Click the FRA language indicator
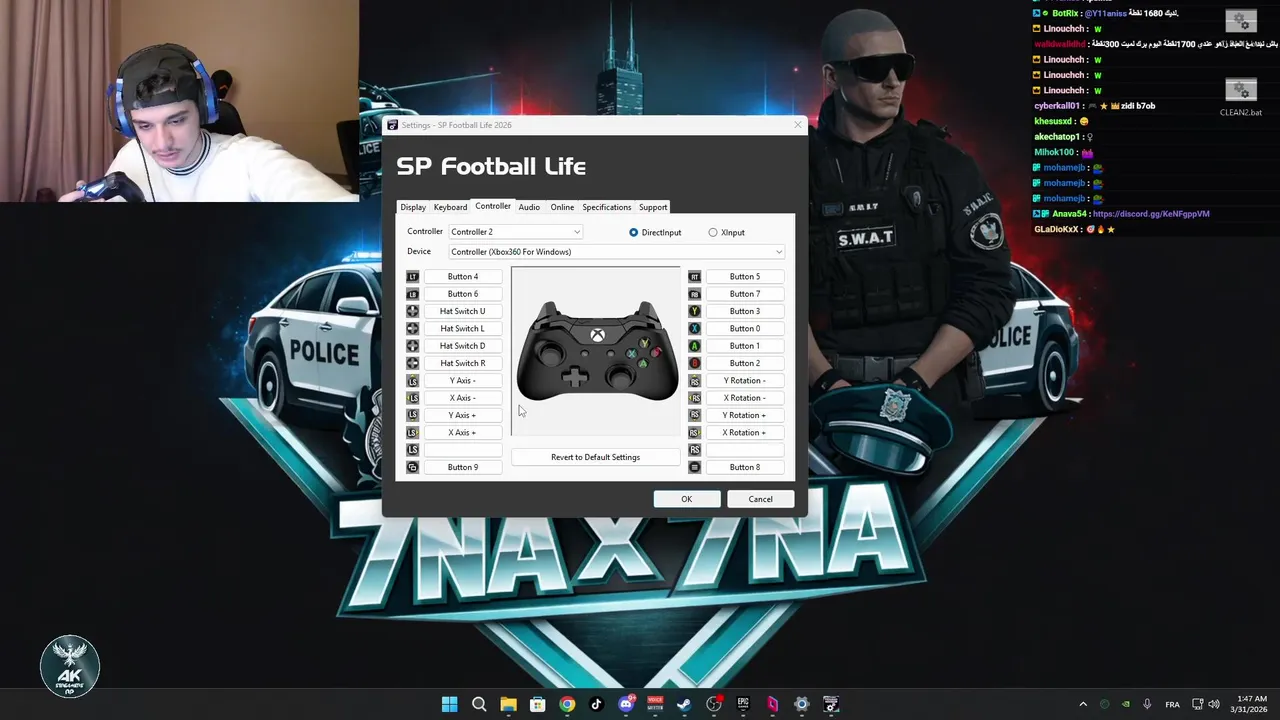 (1172, 705)
